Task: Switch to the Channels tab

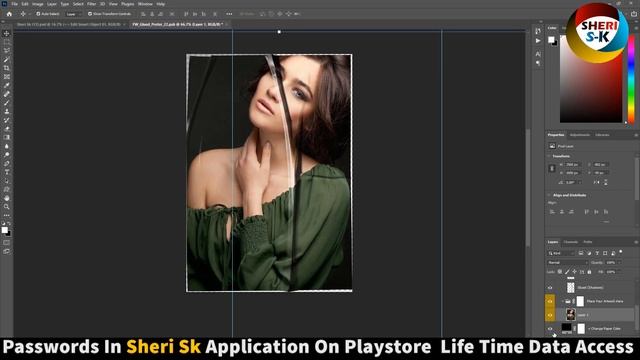Action: tap(571, 242)
